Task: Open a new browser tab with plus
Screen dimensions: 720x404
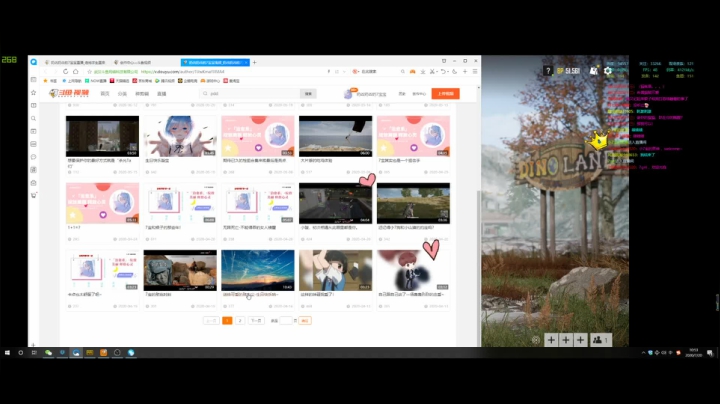Action: pos(254,62)
